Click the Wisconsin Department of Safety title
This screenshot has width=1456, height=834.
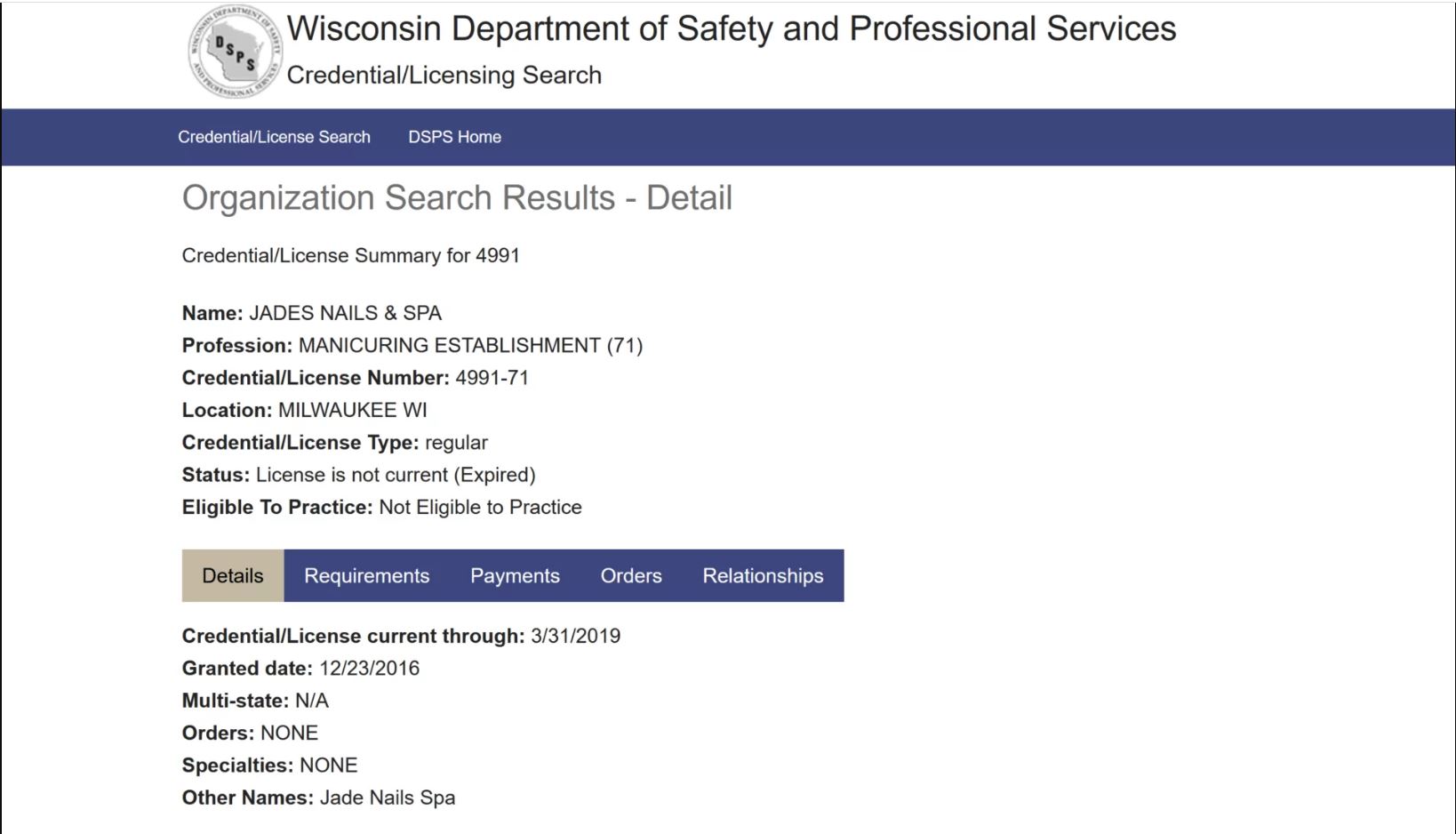click(731, 28)
